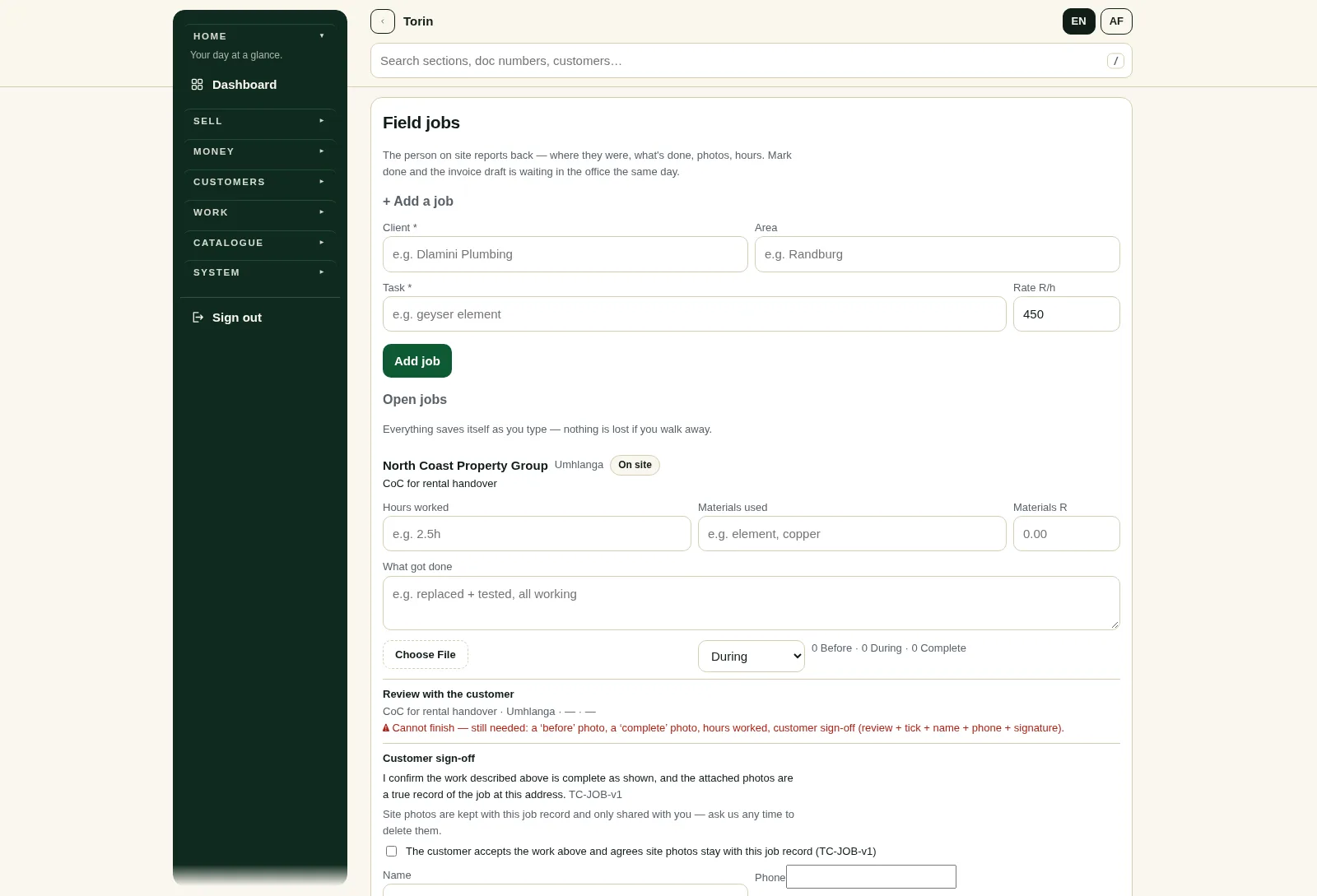1317x896 pixels.
Task: Collapse the HOME sidebar section
Action: (x=260, y=36)
